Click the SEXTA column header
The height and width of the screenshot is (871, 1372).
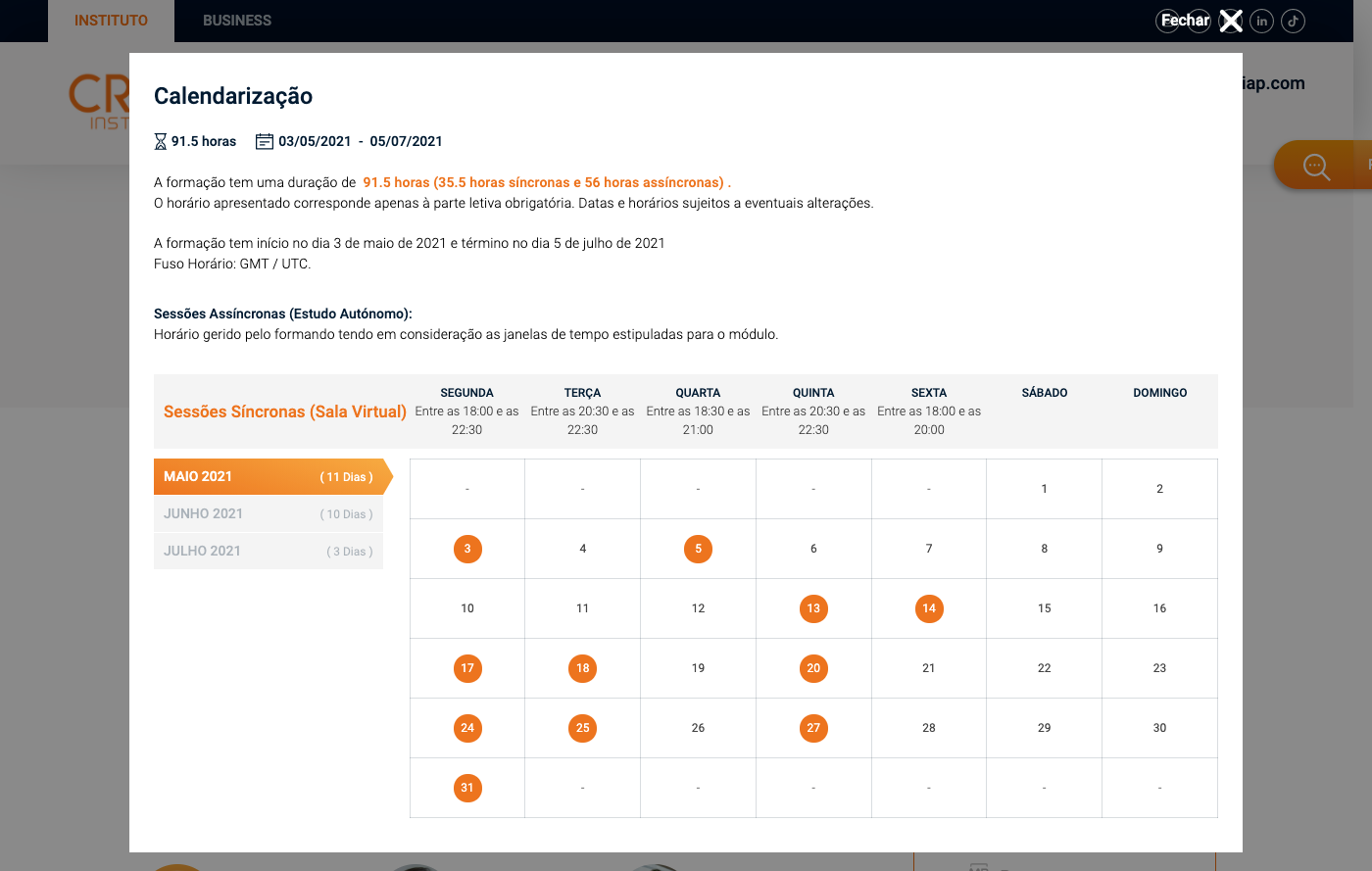click(929, 393)
